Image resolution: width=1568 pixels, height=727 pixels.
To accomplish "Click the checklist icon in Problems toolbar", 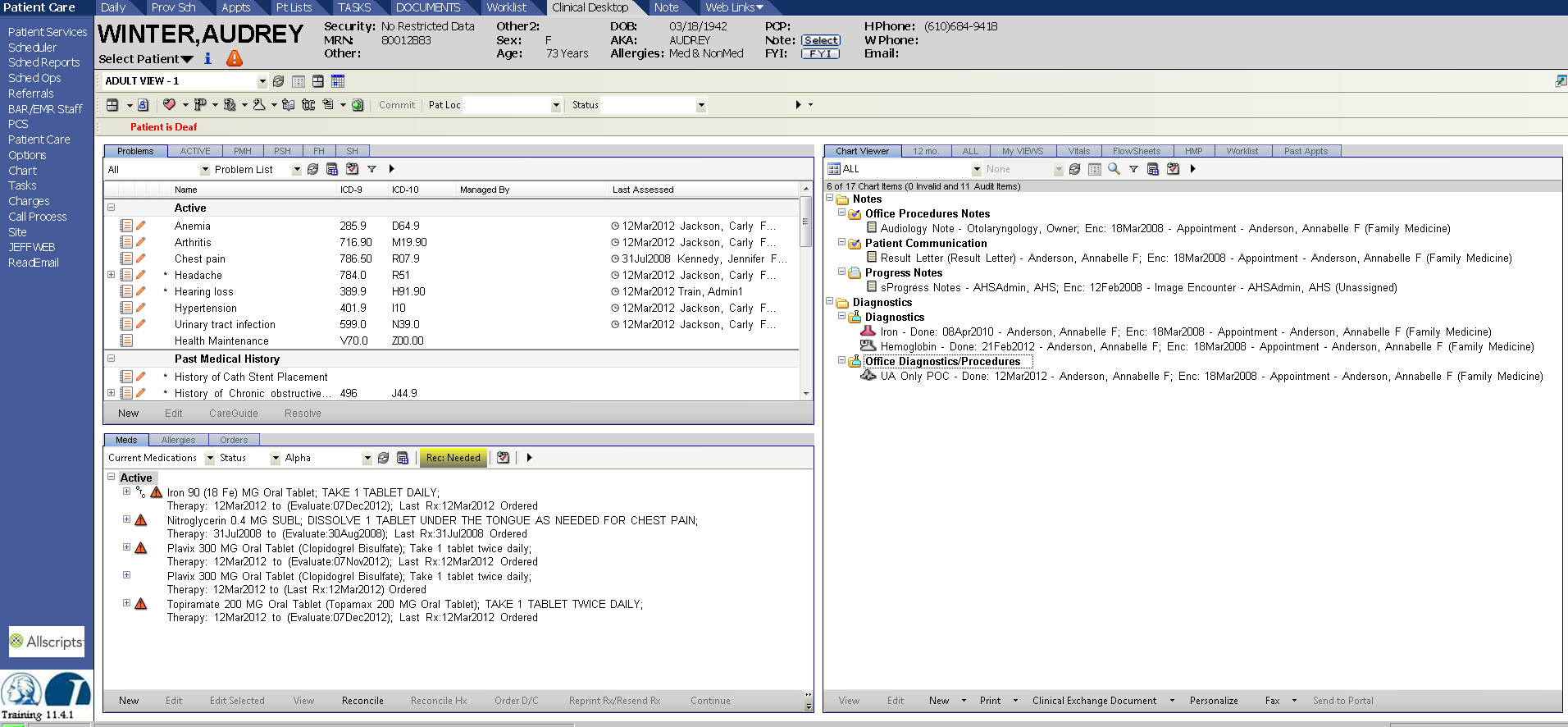I will click(352, 169).
